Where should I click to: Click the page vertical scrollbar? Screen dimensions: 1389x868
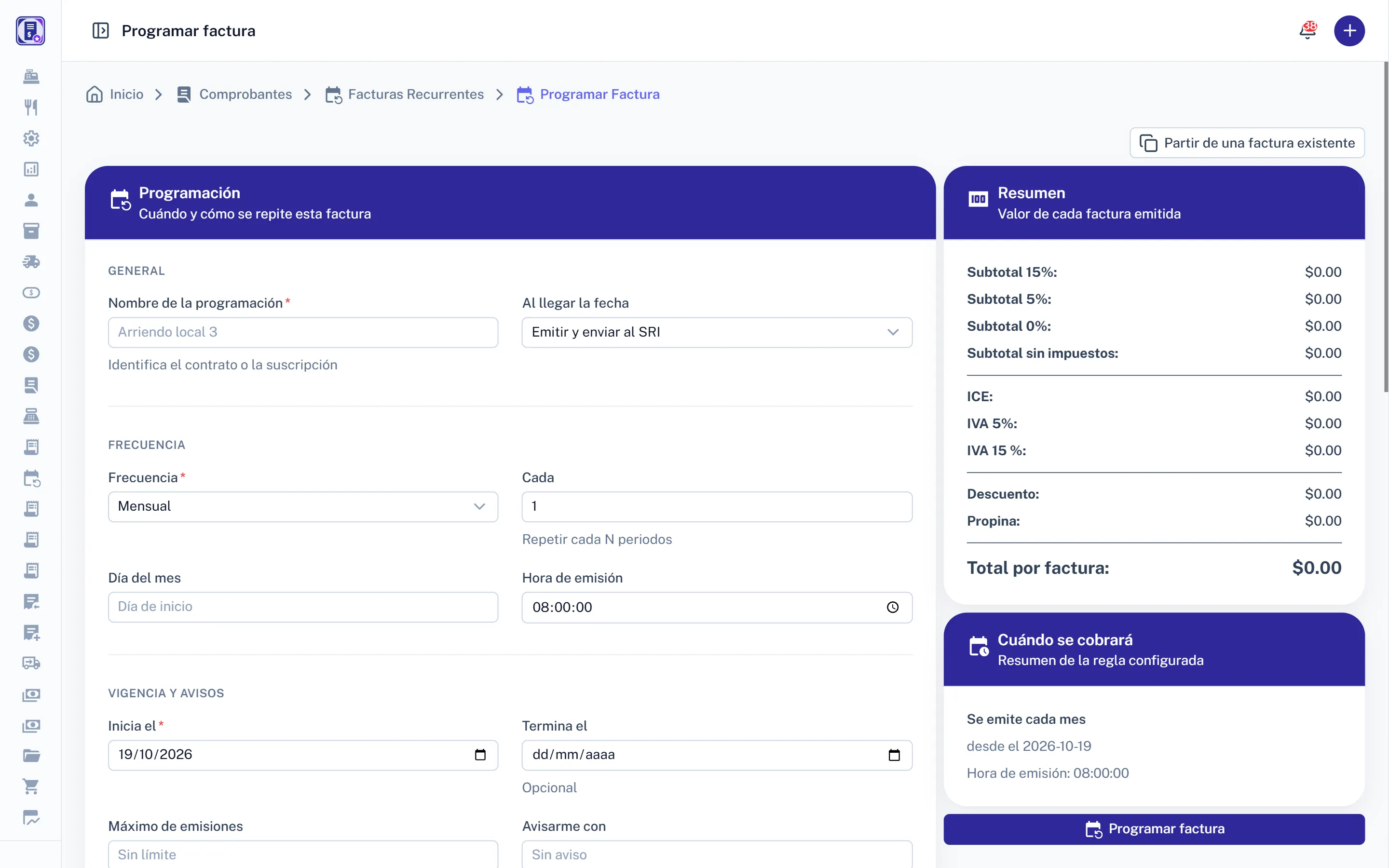pyautogui.click(x=1386, y=227)
